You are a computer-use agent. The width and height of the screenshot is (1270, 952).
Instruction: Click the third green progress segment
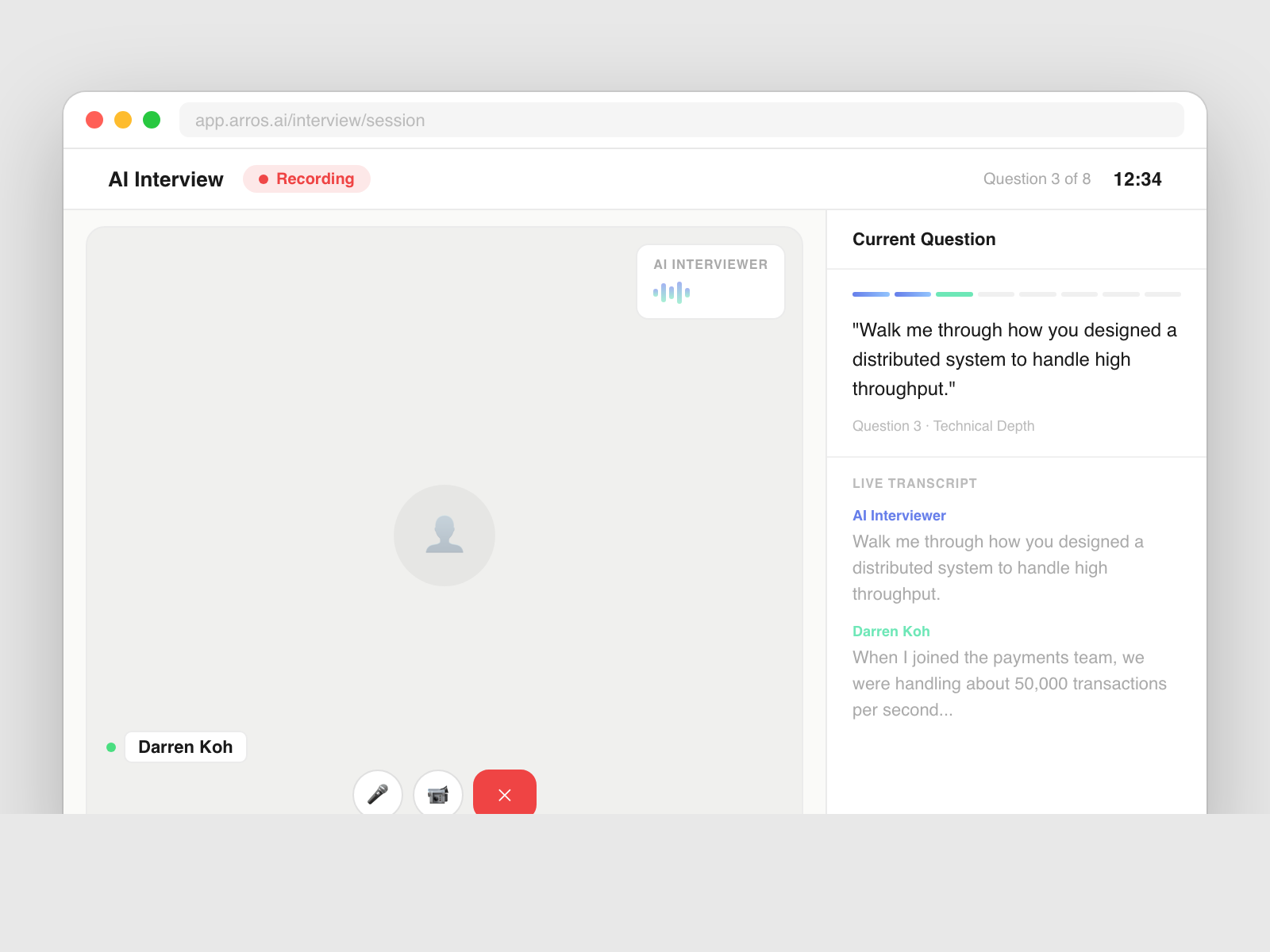[954, 294]
